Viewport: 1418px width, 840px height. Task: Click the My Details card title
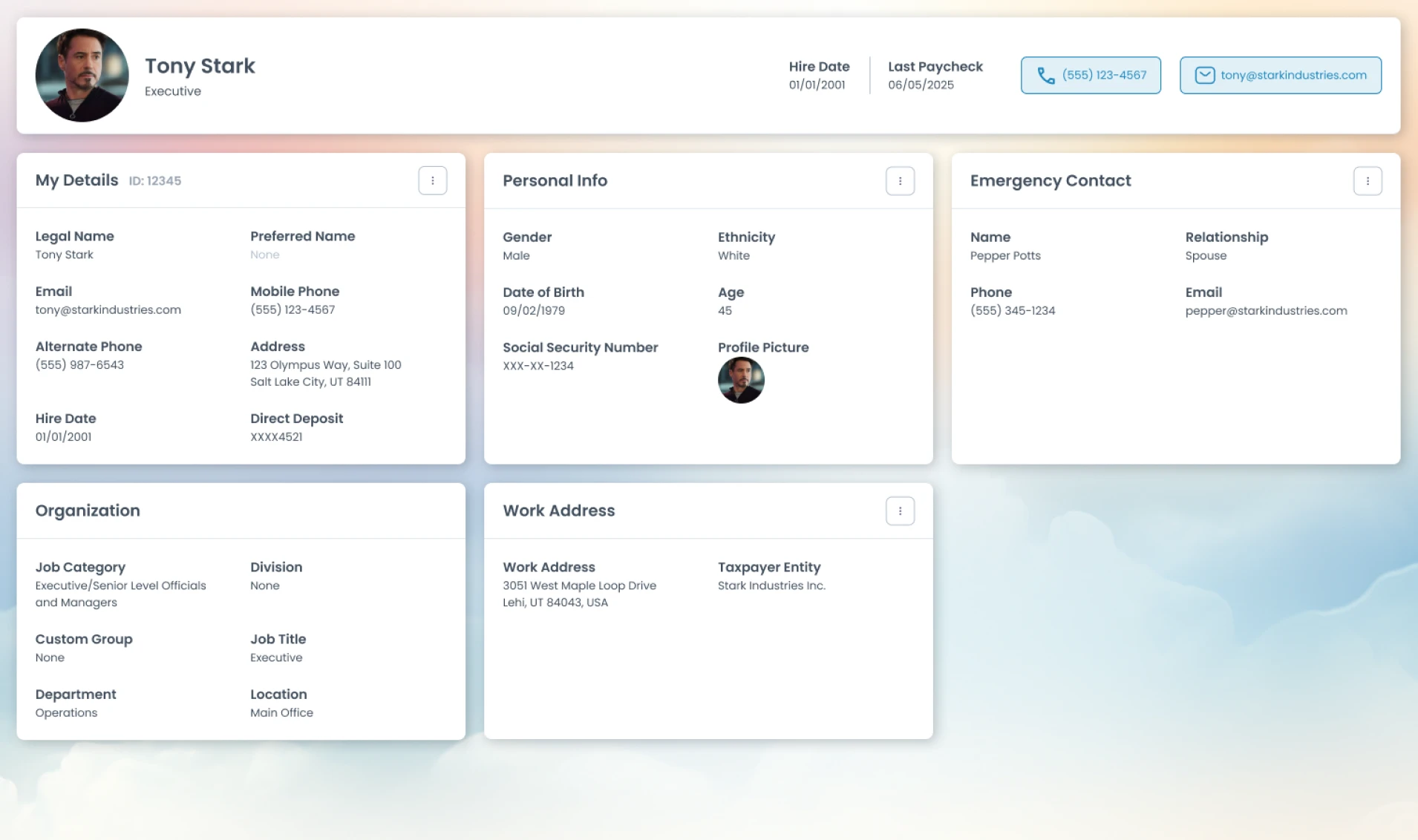(76, 180)
